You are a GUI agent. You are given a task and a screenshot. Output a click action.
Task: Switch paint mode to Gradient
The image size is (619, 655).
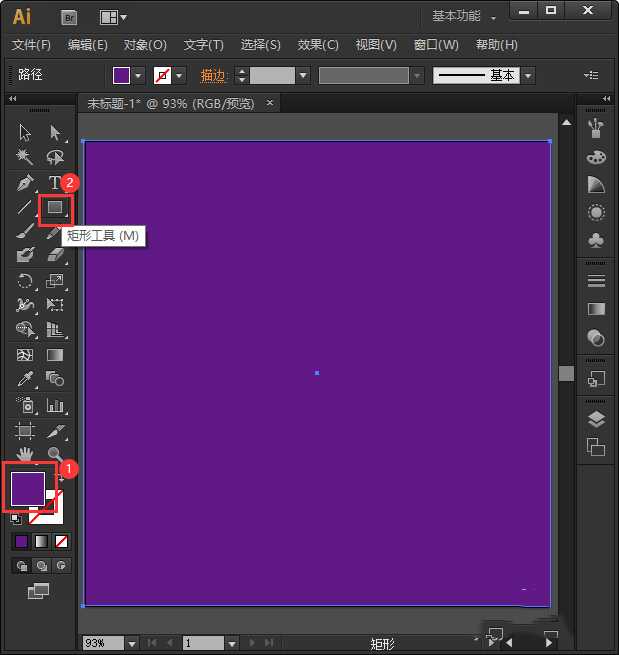(41, 541)
